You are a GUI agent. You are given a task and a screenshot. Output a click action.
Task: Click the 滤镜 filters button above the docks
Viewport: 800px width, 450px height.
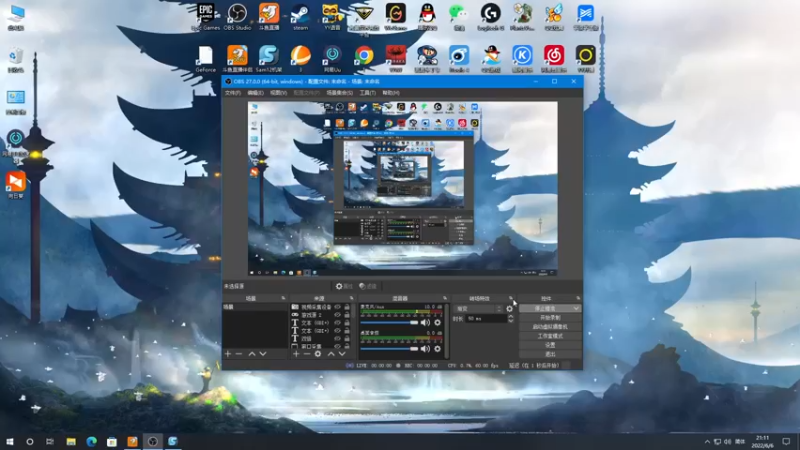click(x=368, y=286)
